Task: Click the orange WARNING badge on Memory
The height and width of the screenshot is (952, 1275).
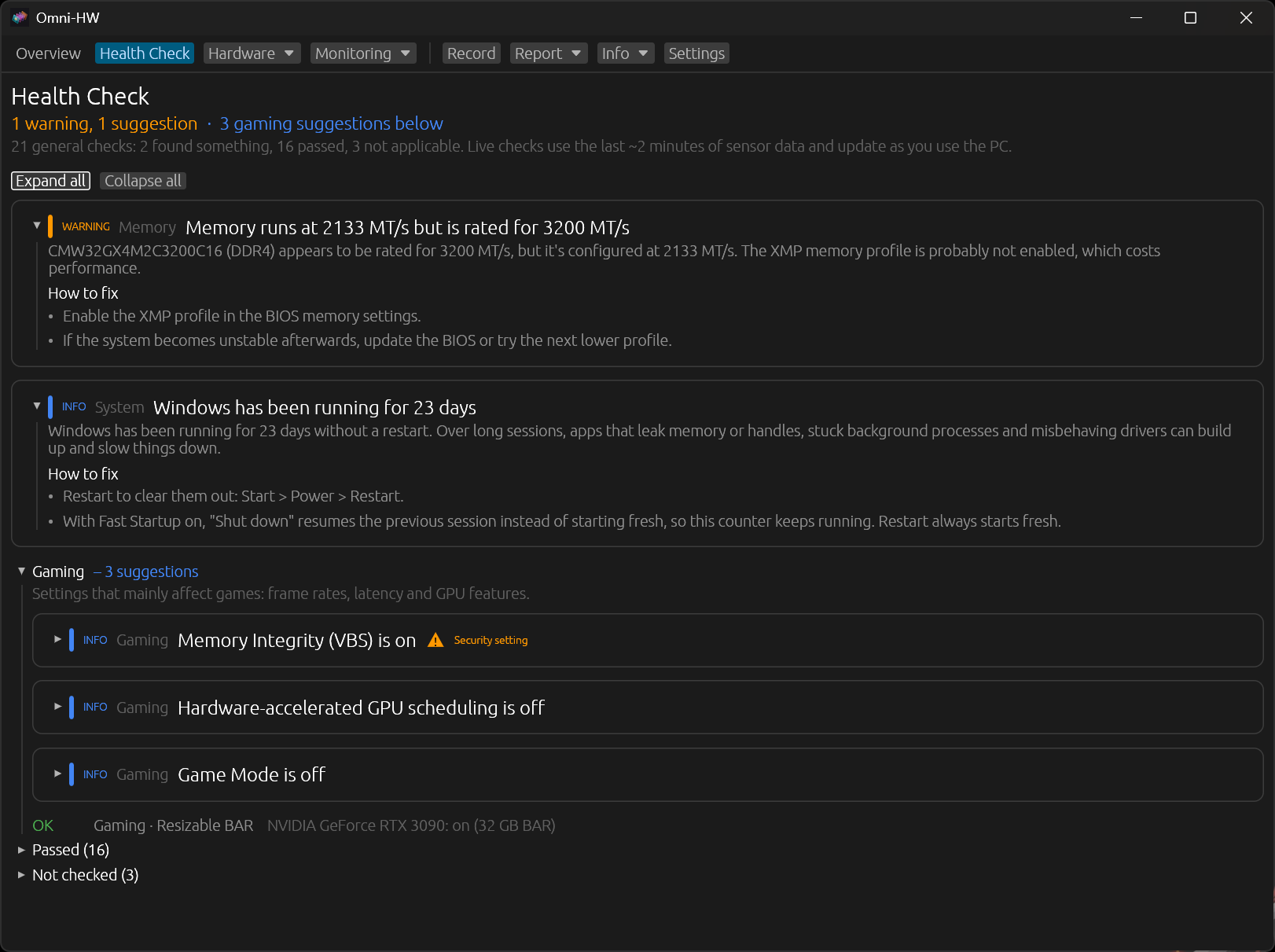Action: click(86, 226)
